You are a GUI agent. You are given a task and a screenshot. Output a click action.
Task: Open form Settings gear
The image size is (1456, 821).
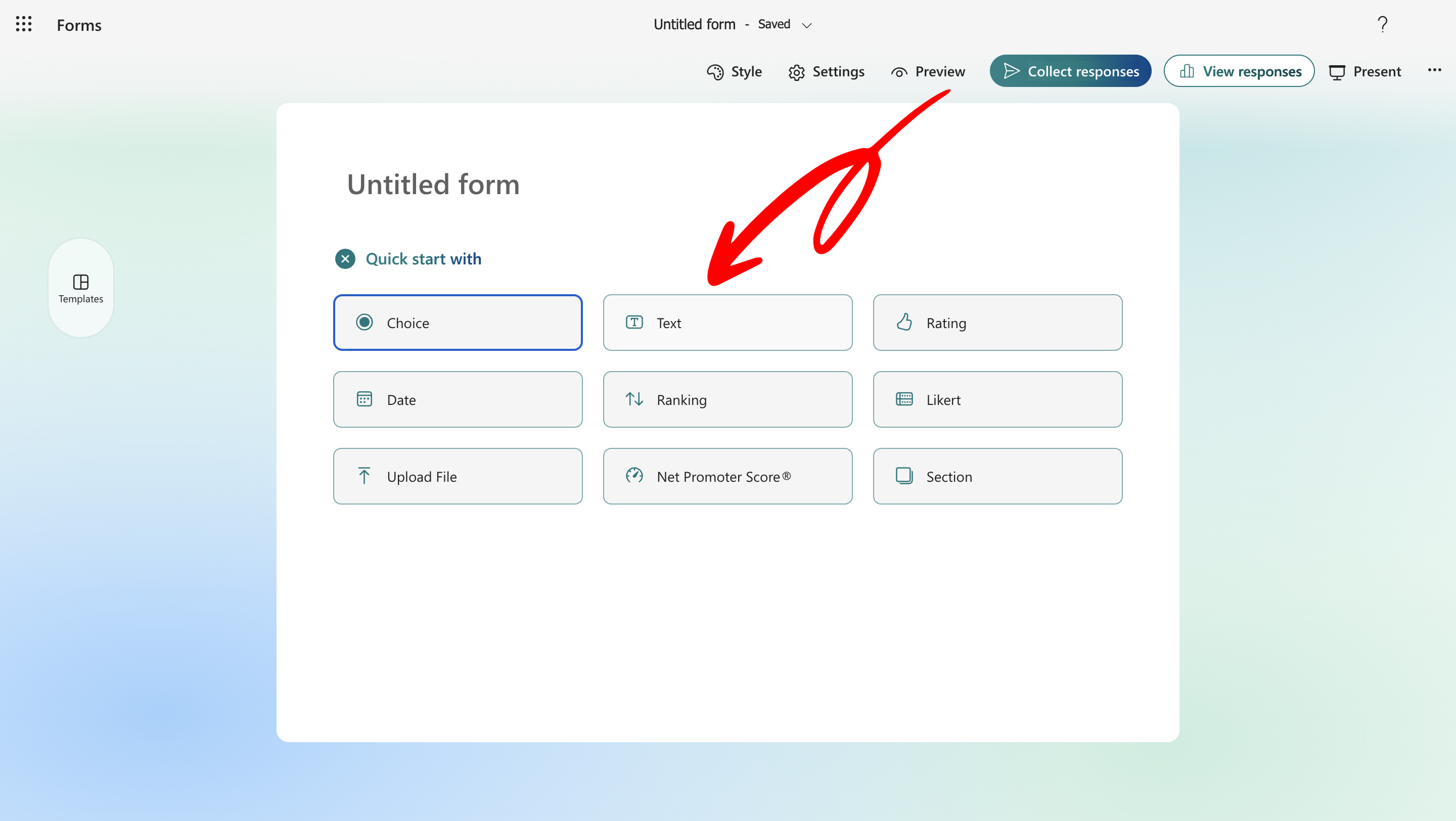[827, 72]
